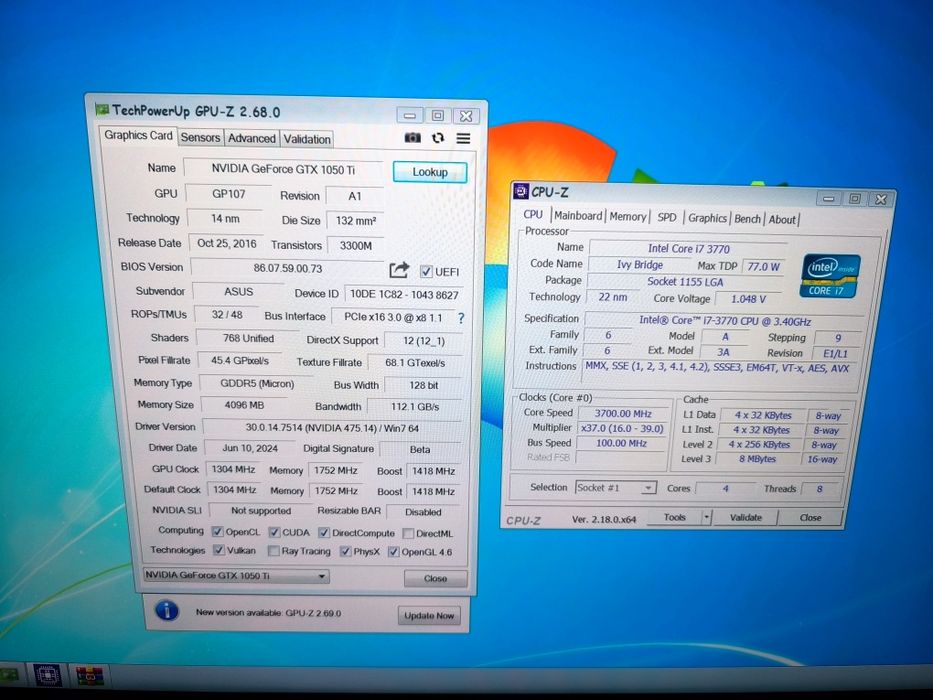Open the Advanced tab in GPU-Z

tap(252, 138)
